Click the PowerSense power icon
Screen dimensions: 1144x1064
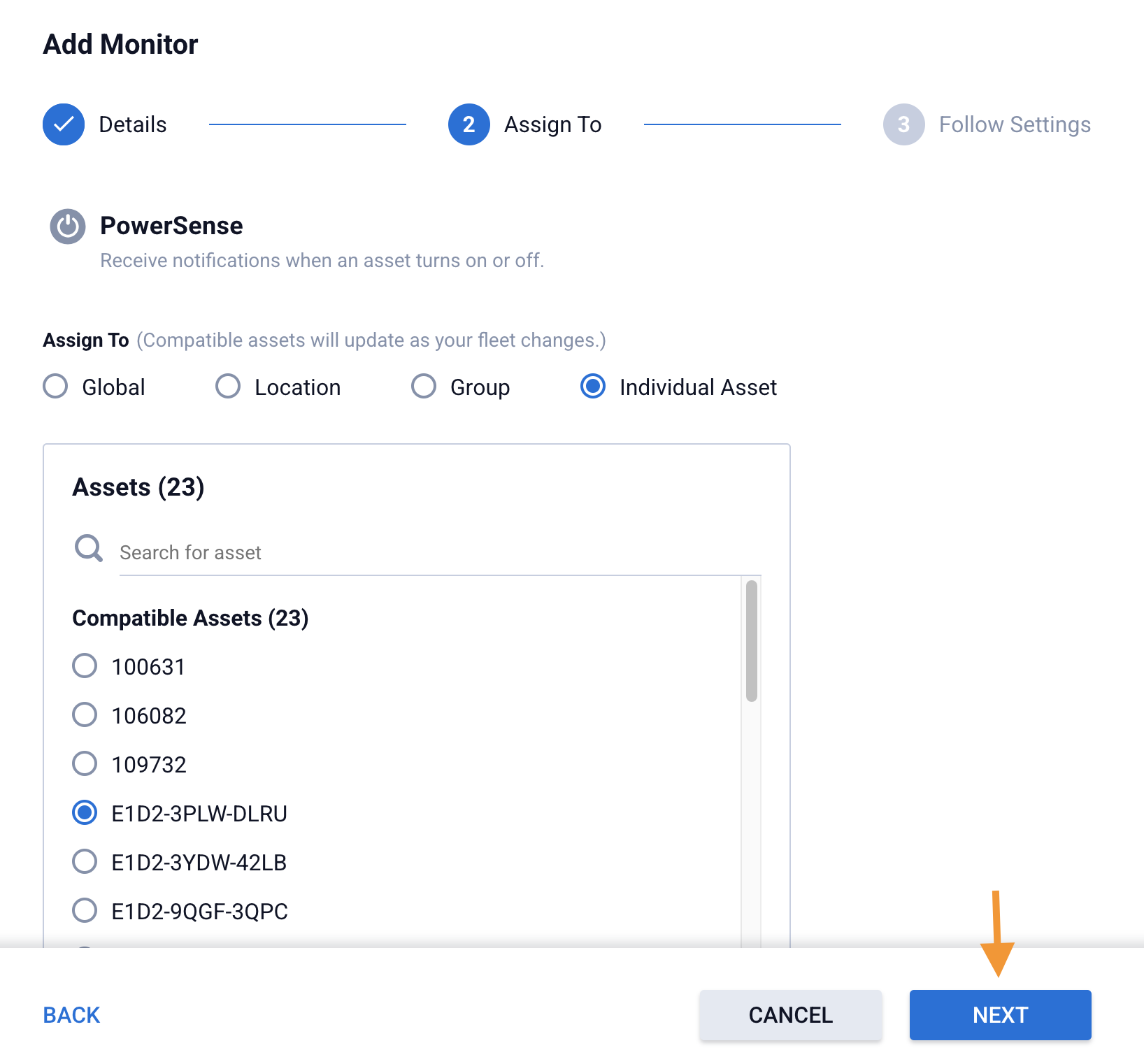(x=68, y=227)
